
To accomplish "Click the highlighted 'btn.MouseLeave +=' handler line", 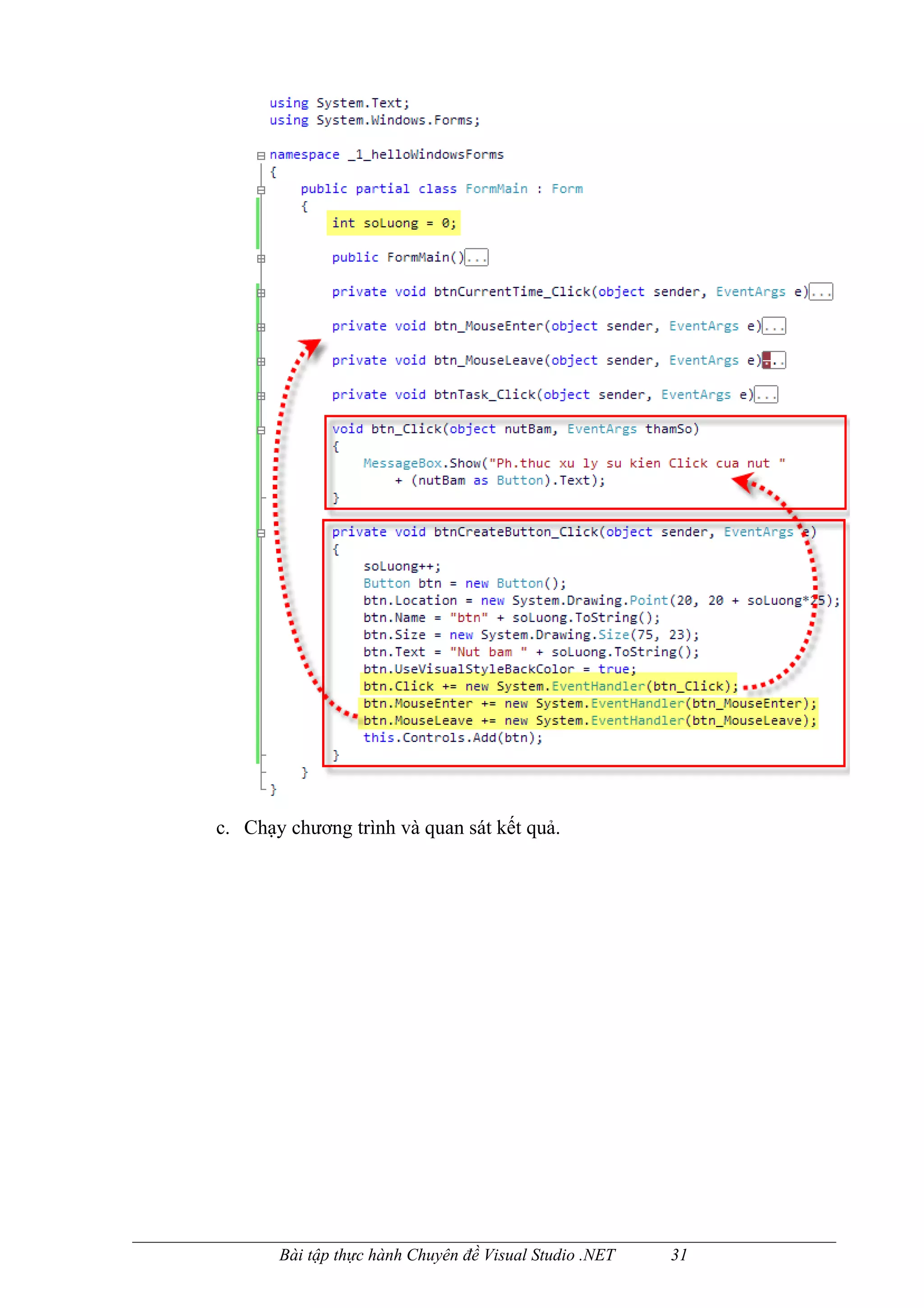I will tap(589, 721).
